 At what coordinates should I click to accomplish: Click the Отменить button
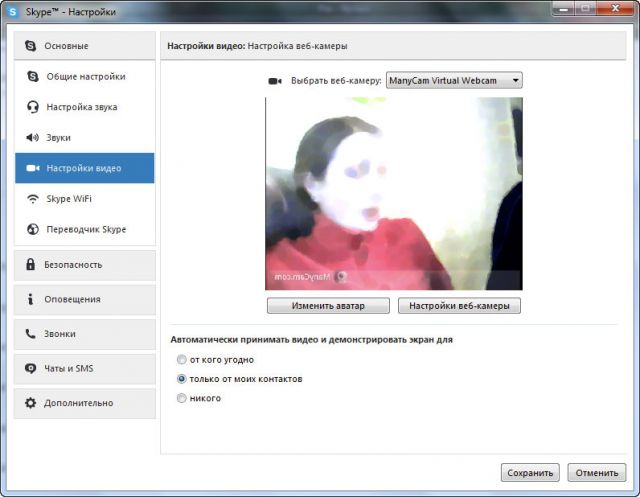point(597,473)
